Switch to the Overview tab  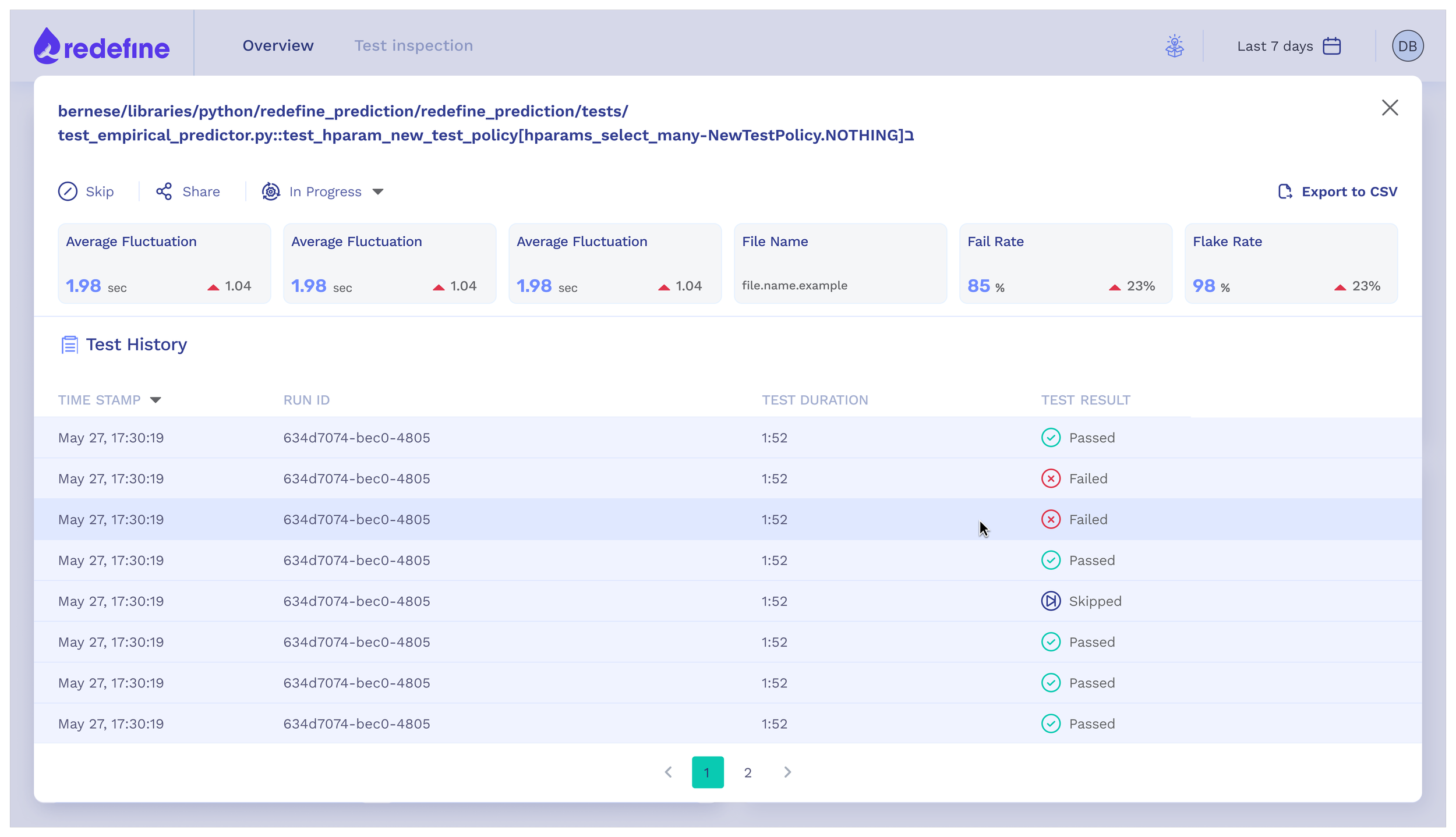[x=278, y=45]
